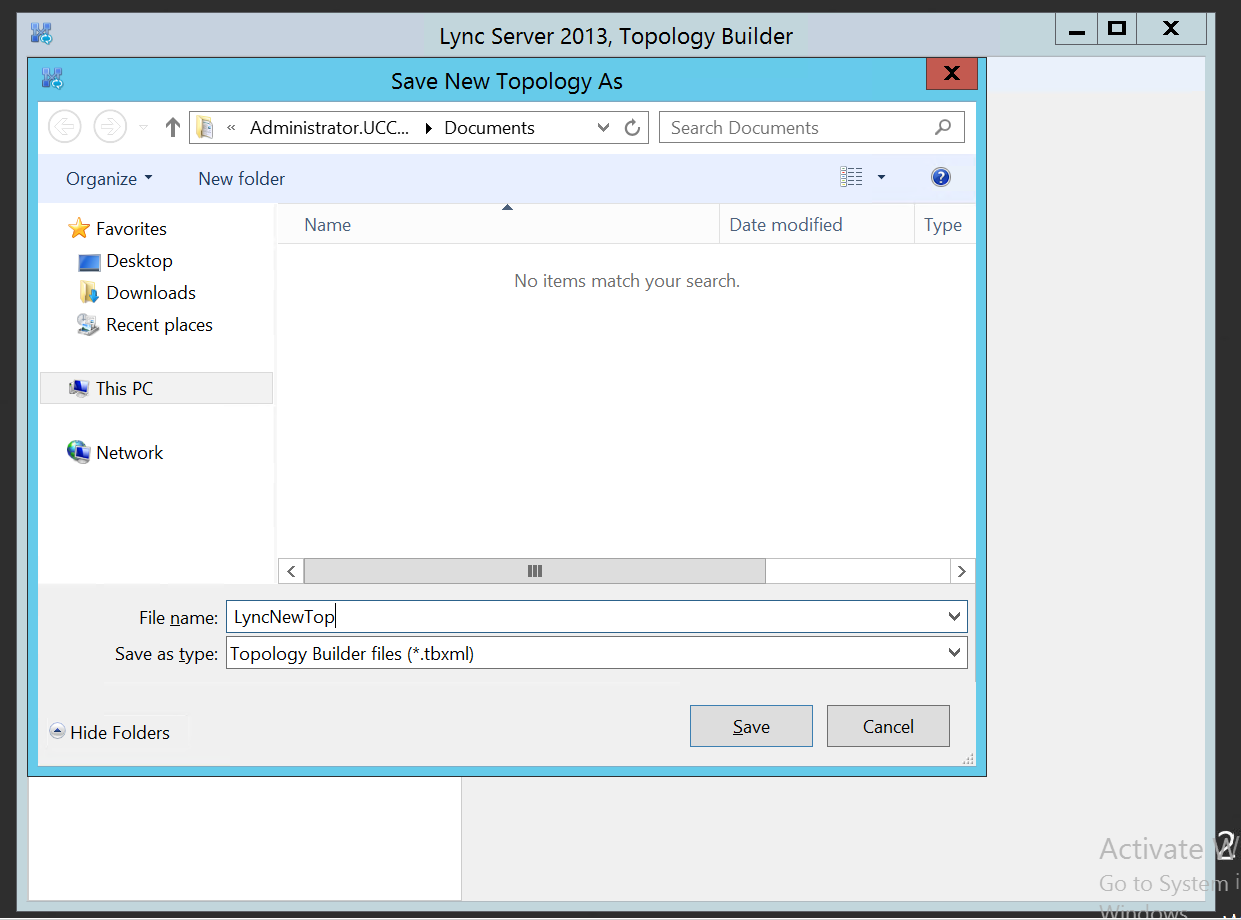Click the horizontal scrollbar thumb
This screenshot has height=920, width=1241.
[x=535, y=571]
